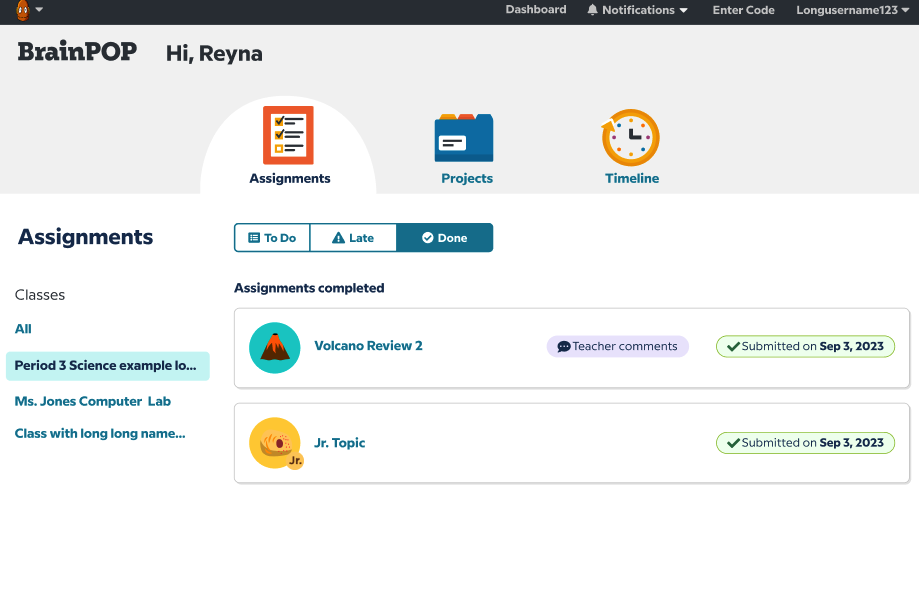The width and height of the screenshot is (919, 598).
Task: Click the Notifications bell icon
Action: 593,10
